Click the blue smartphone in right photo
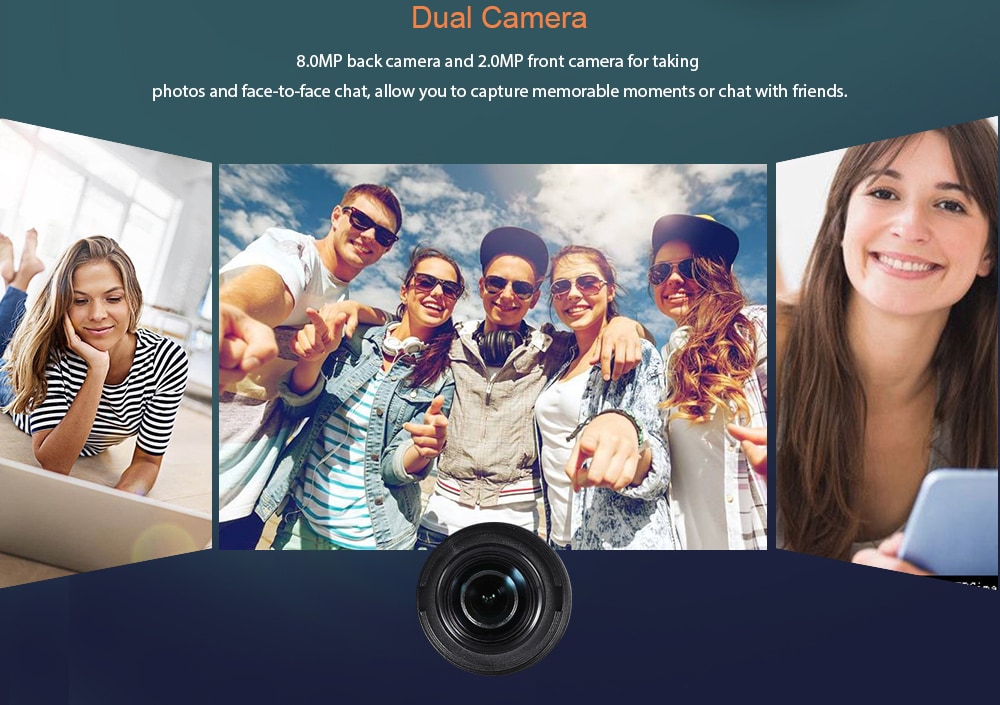Viewport: 1000px width, 705px height. pyautogui.click(x=948, y=520)
